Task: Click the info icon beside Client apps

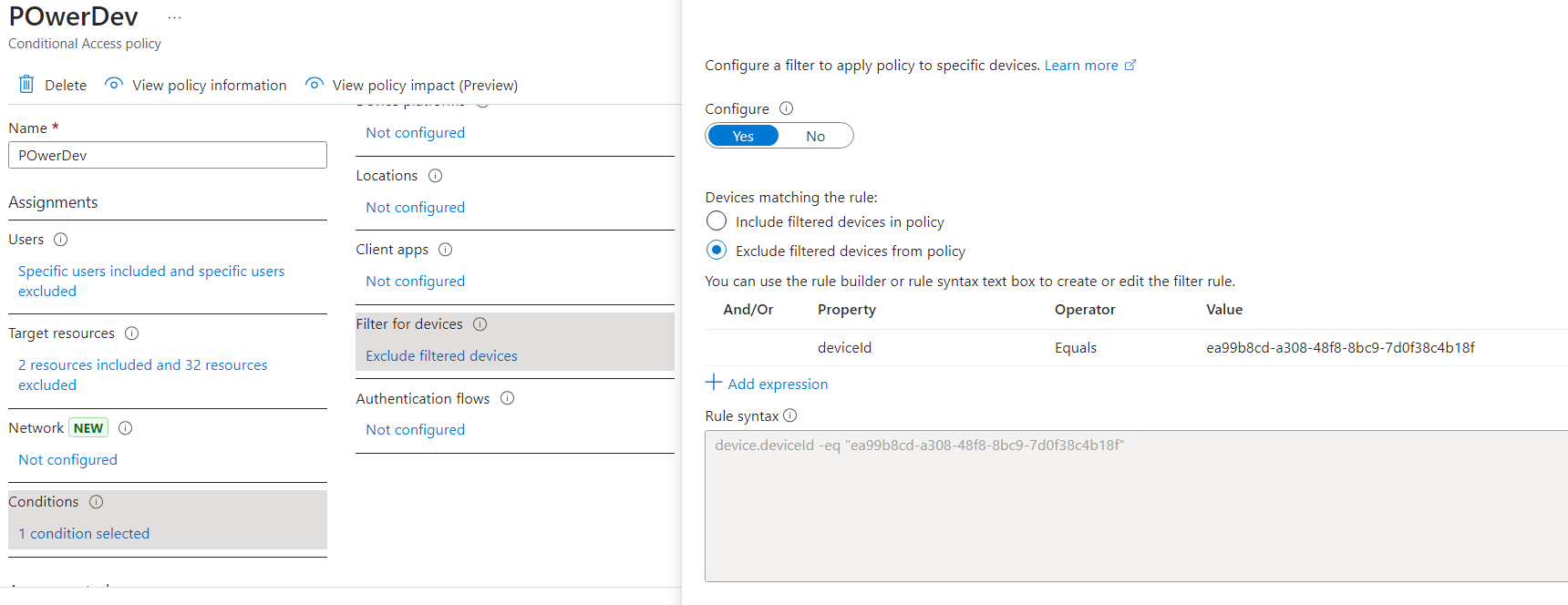Action: tap(445, 250)
